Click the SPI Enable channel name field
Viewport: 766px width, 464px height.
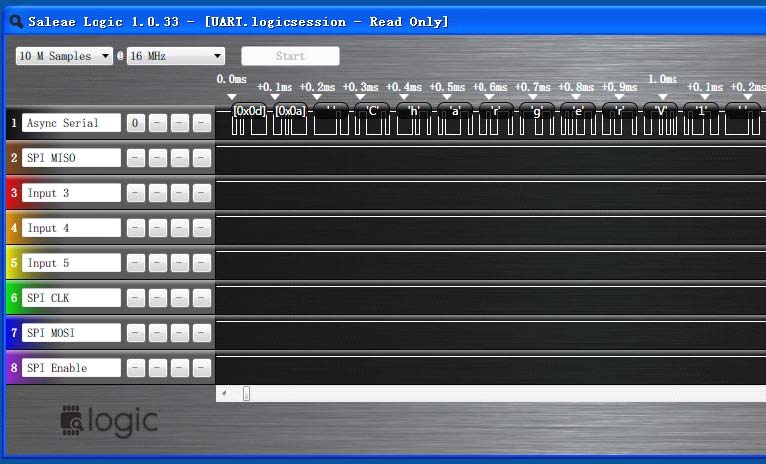(x=71, y=368)
